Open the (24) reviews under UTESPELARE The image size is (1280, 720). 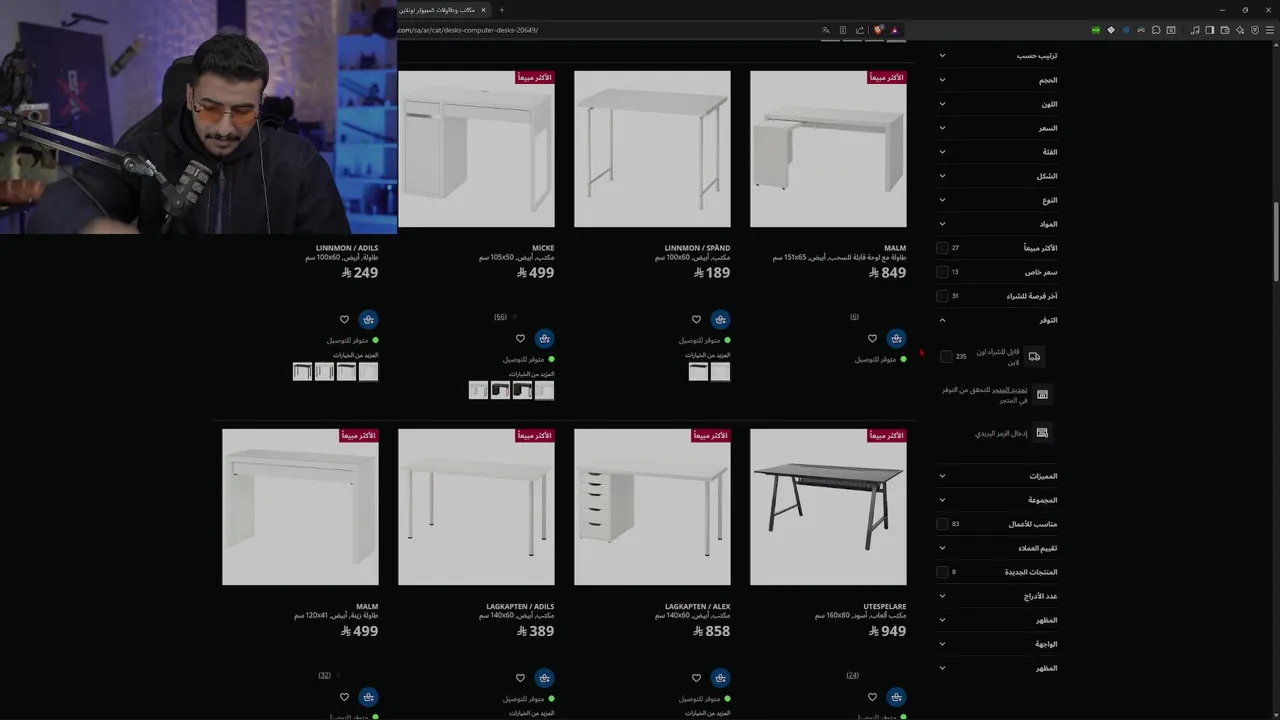852,675
